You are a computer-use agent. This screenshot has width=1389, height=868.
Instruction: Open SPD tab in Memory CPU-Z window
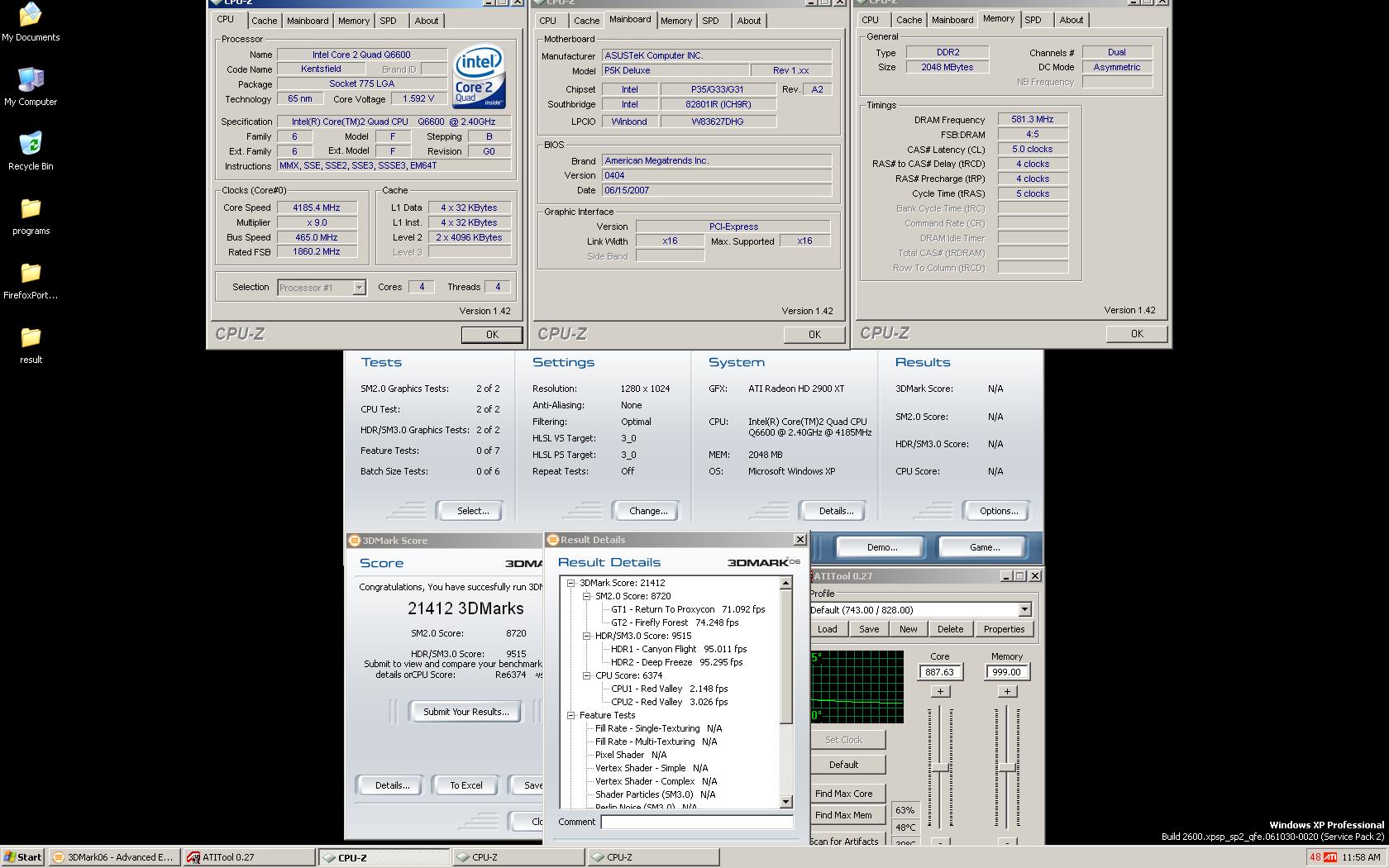point(1033,20)
